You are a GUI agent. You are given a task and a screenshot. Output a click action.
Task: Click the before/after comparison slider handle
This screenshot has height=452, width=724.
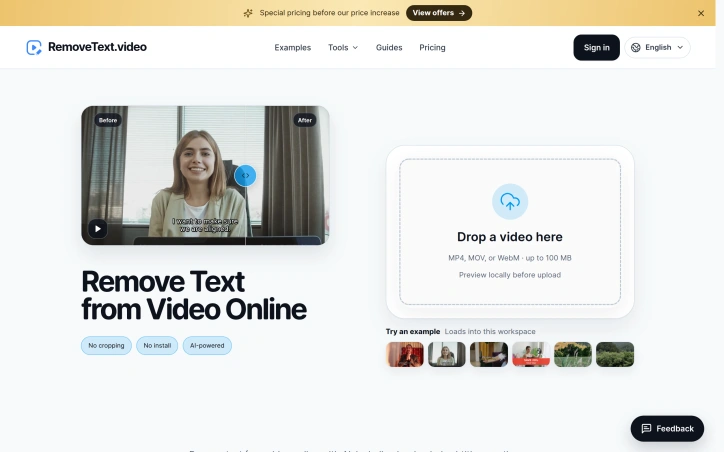(245, 175)
